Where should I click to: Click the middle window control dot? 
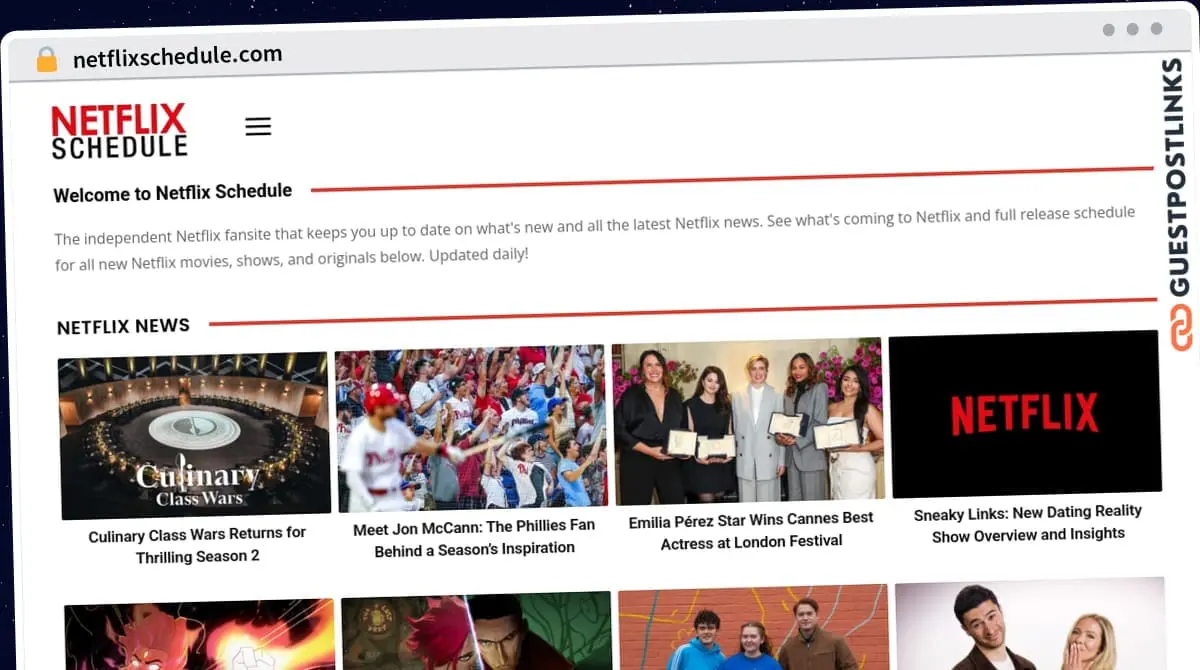click(1134, 30)
